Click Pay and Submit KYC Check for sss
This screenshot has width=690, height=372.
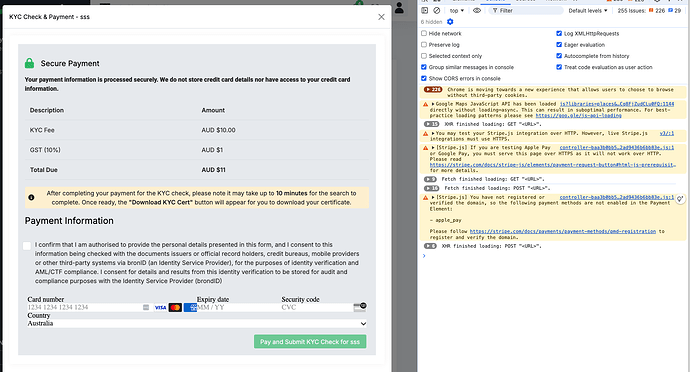pyautogui.click(x=310, y=342)
